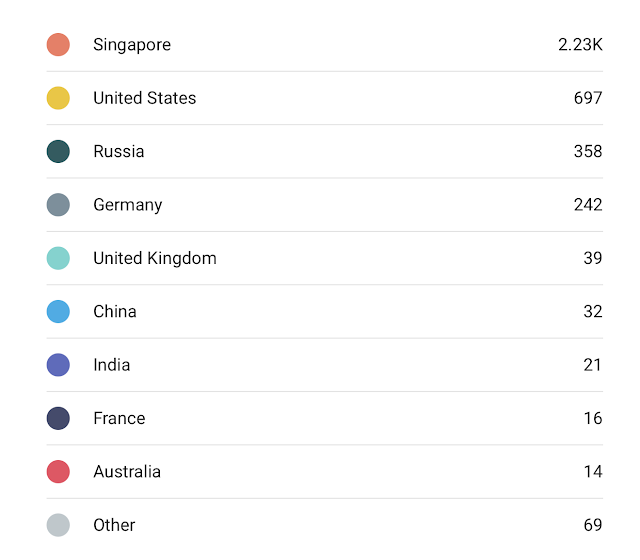Click the gray Germany color dot
Image resolution: width=640 pixels, height=560 pixels.
[58, 205]
